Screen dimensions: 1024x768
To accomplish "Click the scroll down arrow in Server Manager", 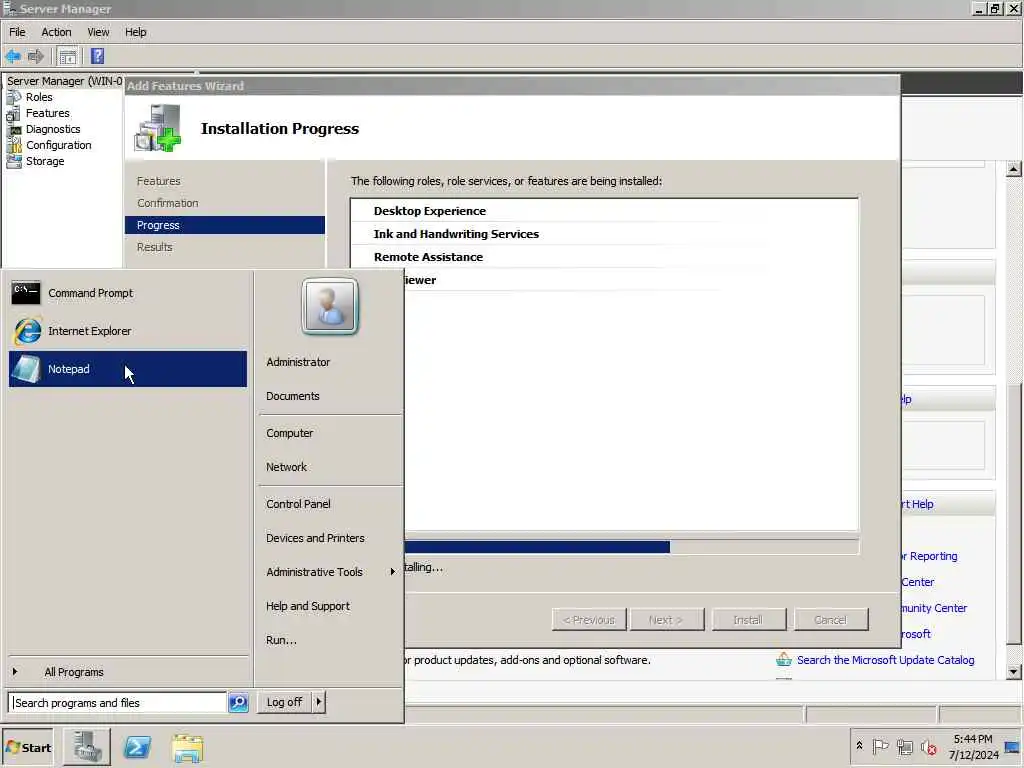I will (x=1013, y=671).
